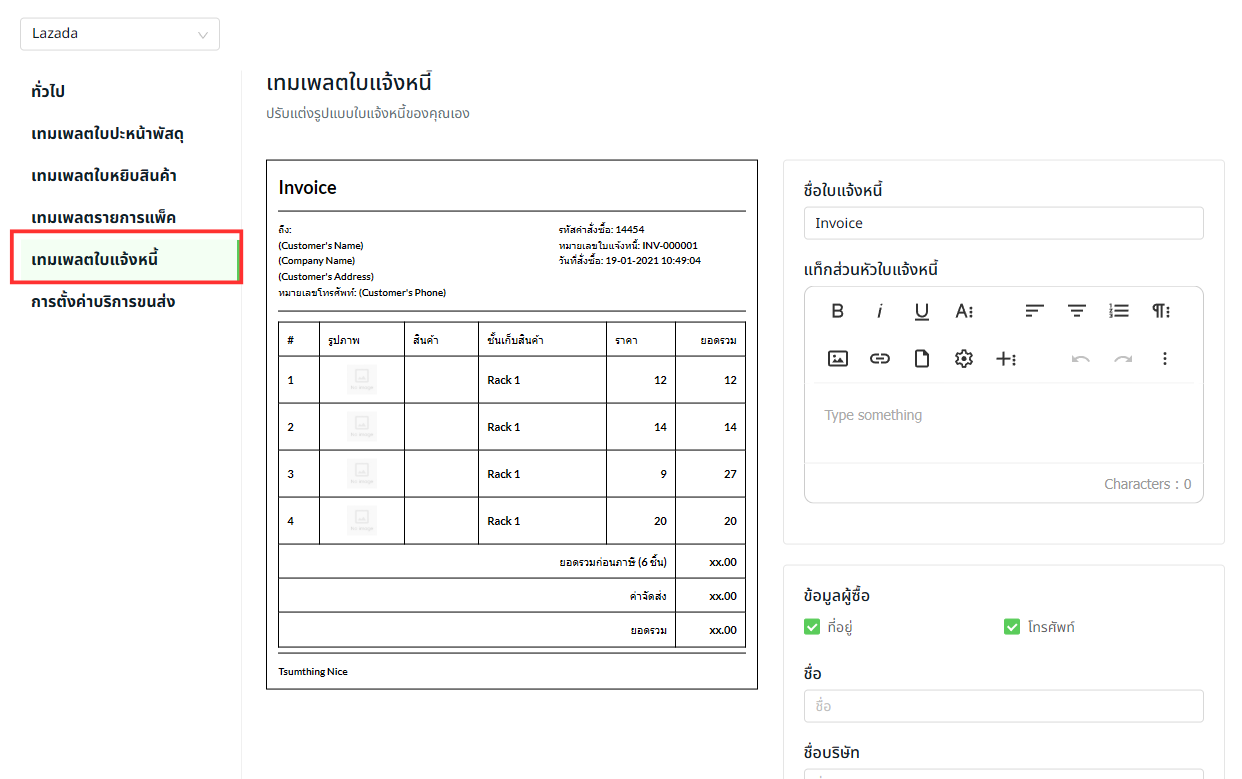Click the gear icon in editor toolbar
Viewport: 1242px width, 779px height.
point(964,359)
